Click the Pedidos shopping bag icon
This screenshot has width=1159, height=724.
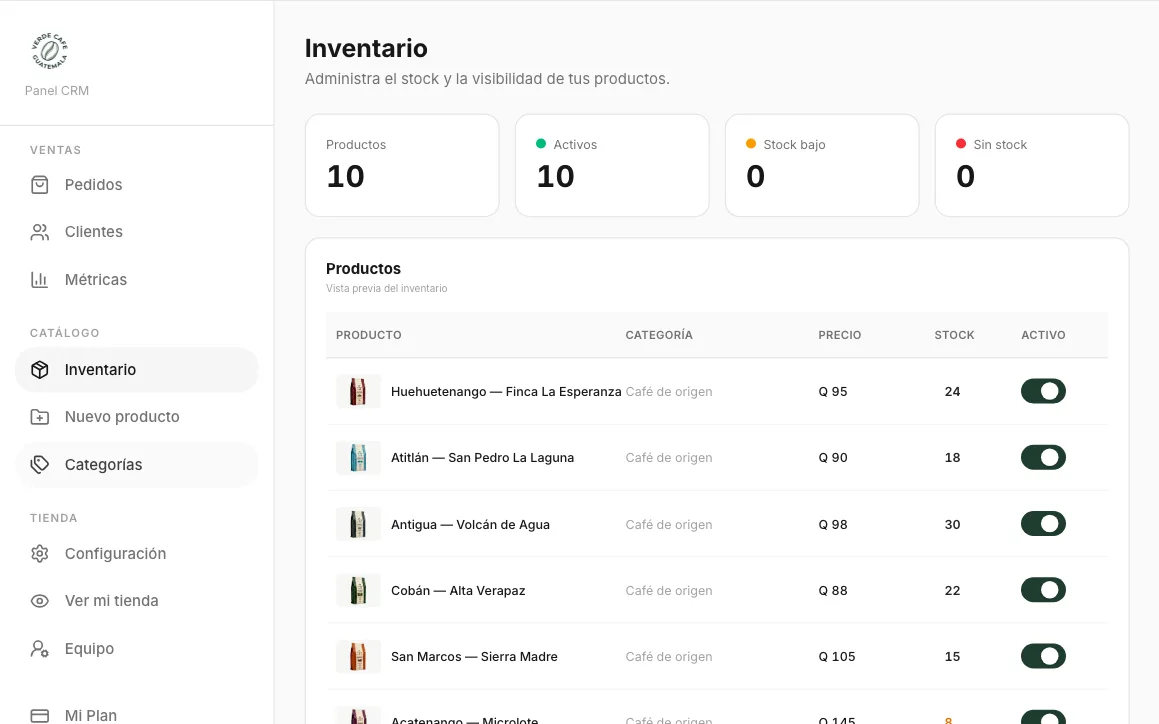[x=40, y=185]
